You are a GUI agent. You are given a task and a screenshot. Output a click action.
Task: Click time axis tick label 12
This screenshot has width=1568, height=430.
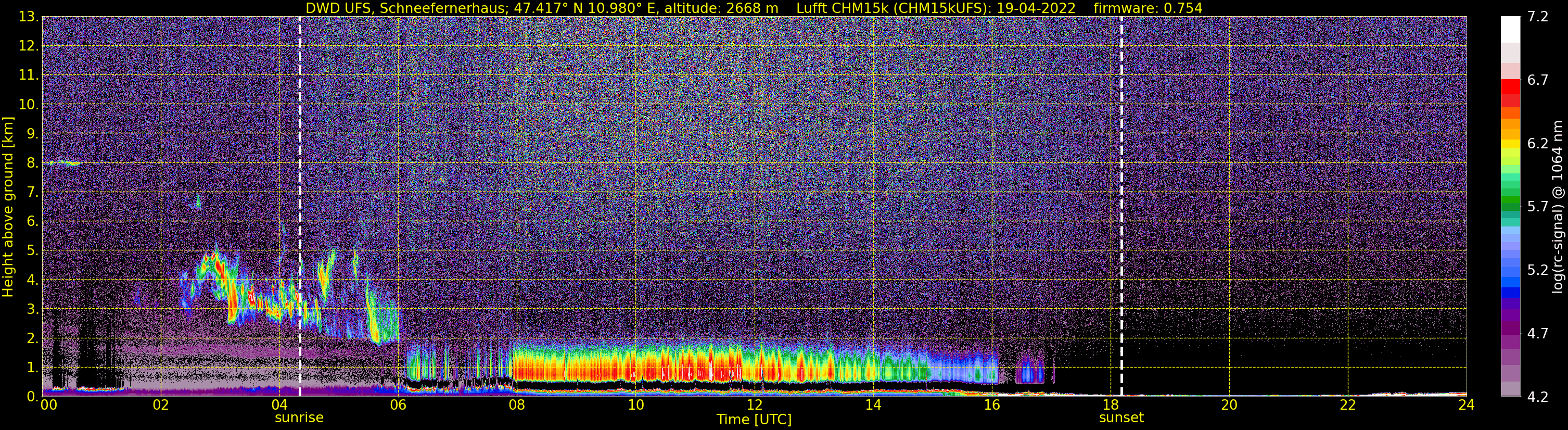click(x=754, y=406)
